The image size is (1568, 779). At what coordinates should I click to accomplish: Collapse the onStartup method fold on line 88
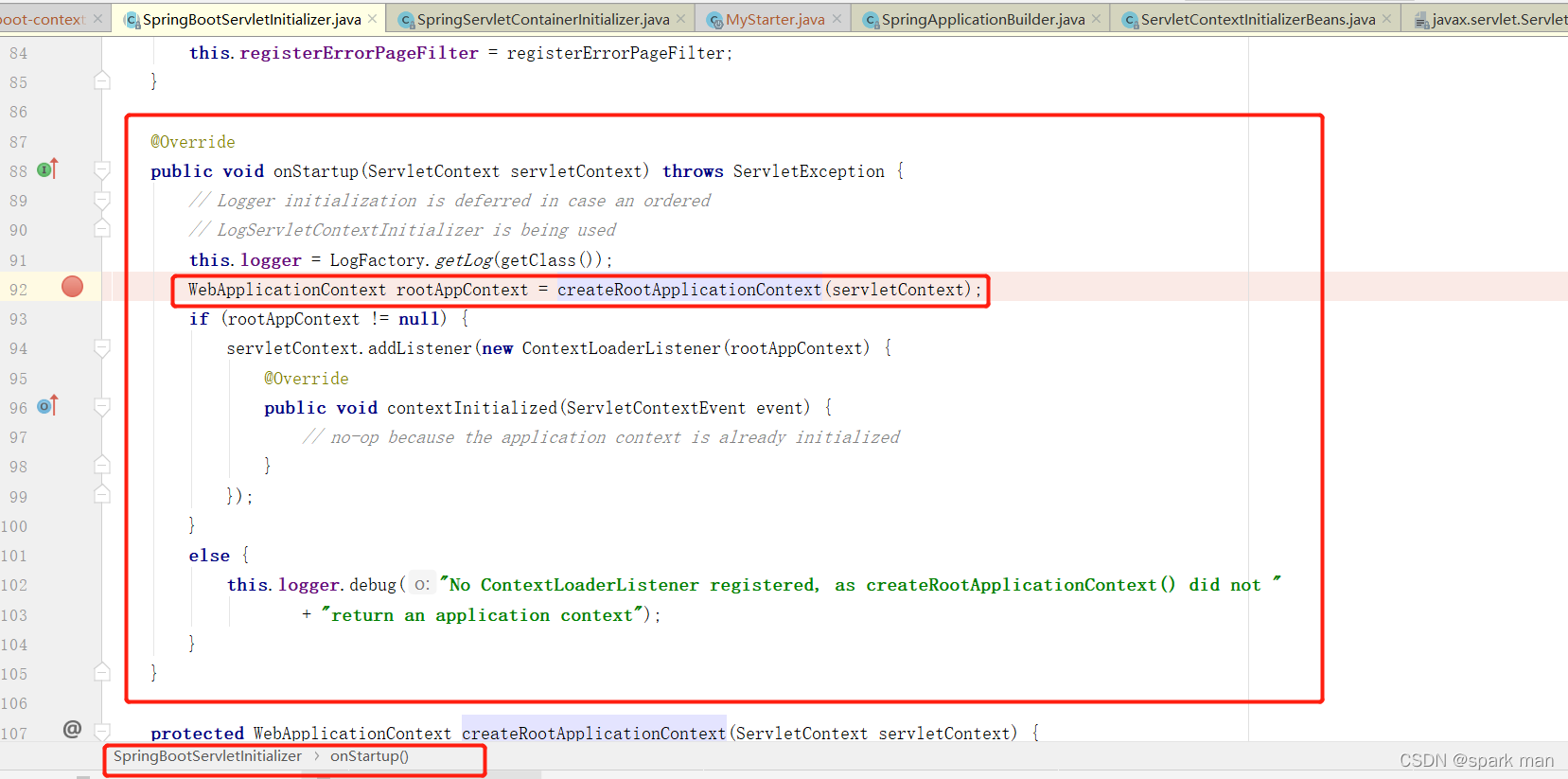pyautogui.click(x=102, y=170)
